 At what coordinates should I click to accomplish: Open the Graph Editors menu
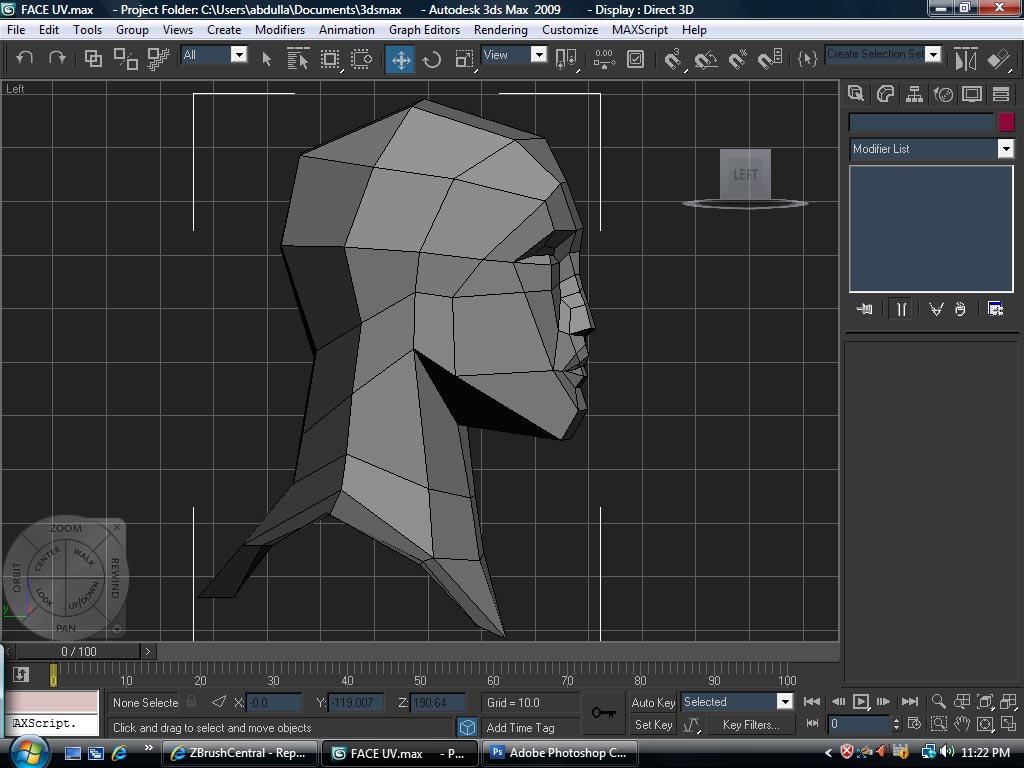click(x=424, y=30)
